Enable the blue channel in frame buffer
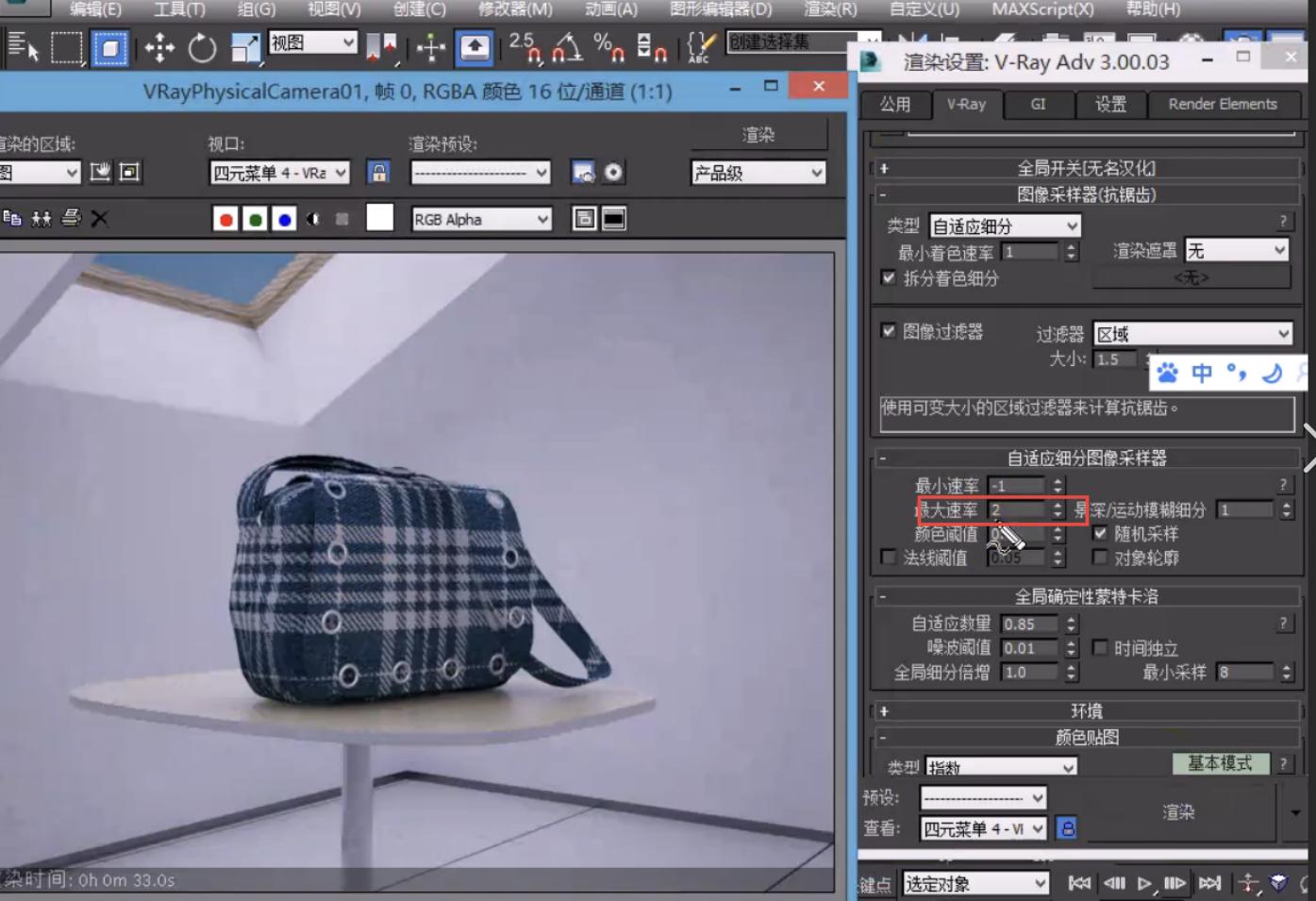Viewport: 1316px width, 901px height. (x=284, y=220)
